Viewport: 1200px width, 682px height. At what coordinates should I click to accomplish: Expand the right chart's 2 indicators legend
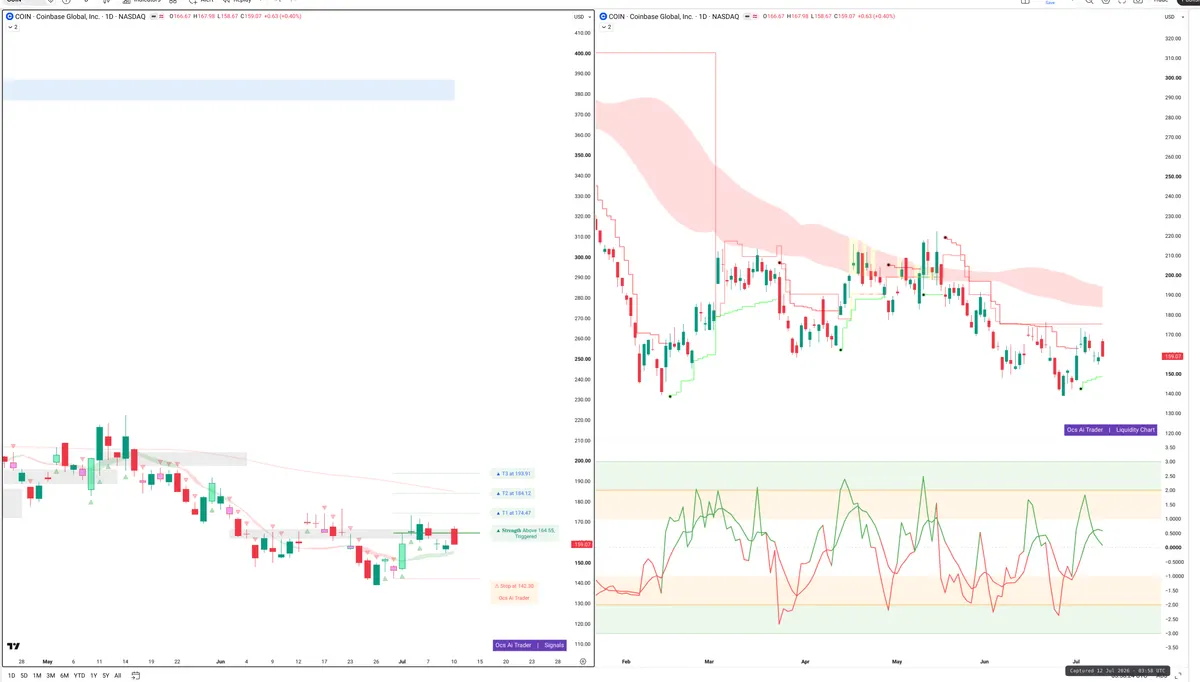(606, 27)
